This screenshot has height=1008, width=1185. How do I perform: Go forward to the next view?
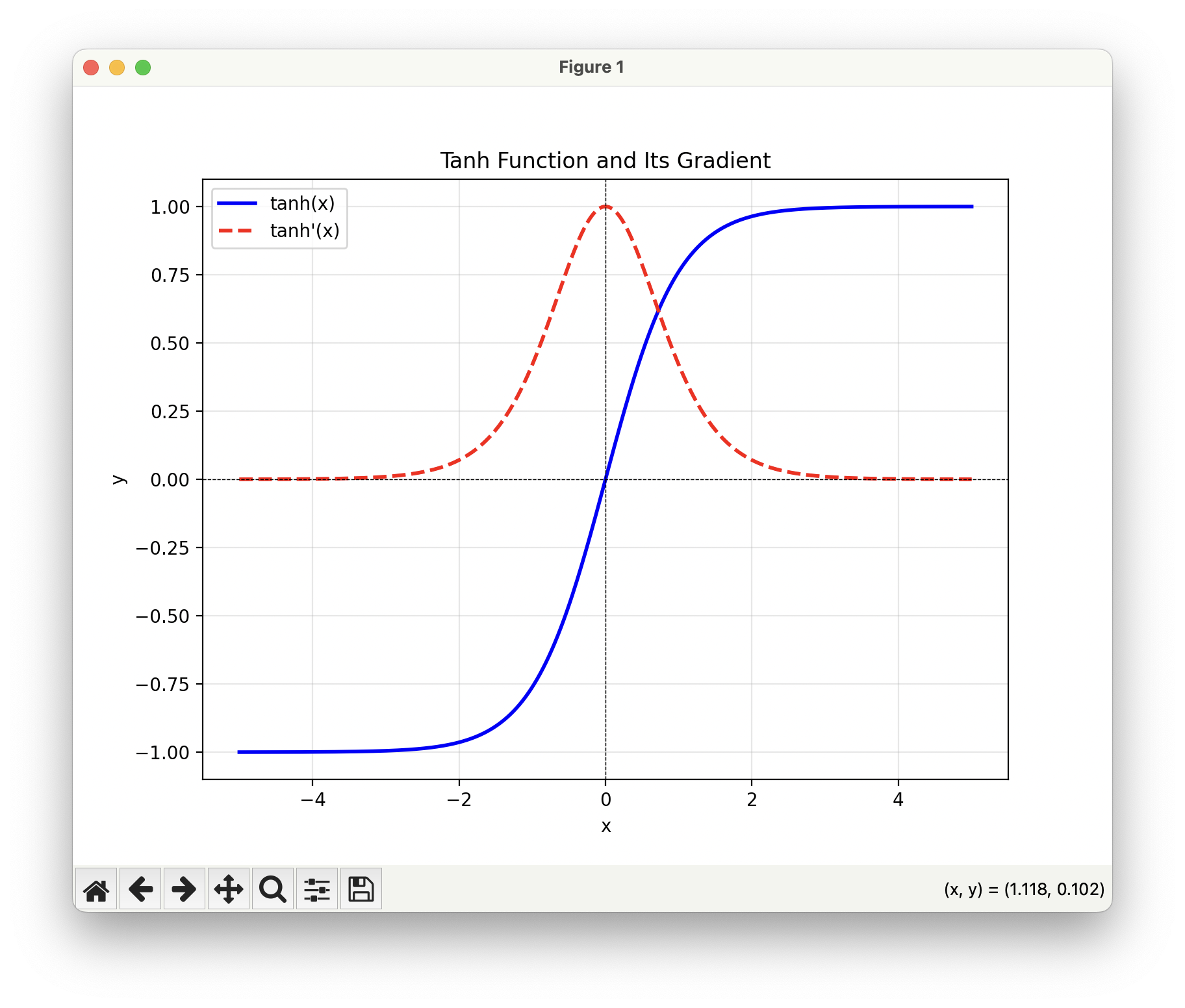tap(185, 889)
